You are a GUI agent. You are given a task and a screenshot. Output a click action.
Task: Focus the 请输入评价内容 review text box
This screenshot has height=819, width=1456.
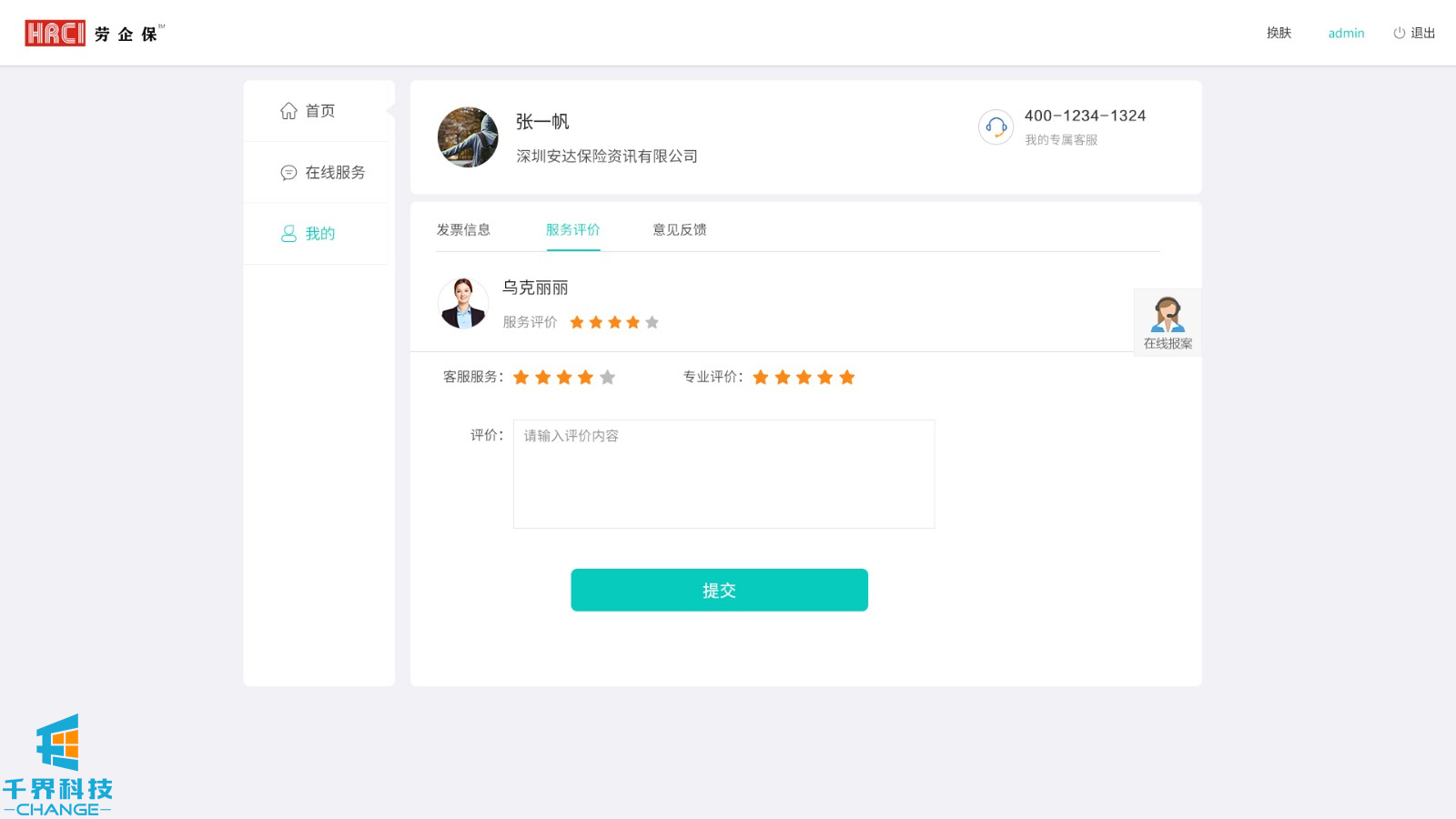(723, 474)
